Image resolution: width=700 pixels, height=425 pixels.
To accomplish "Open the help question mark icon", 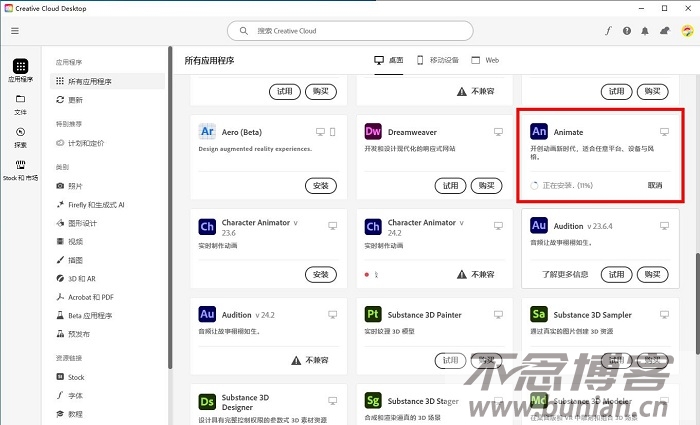I will (x=627, y=31).
